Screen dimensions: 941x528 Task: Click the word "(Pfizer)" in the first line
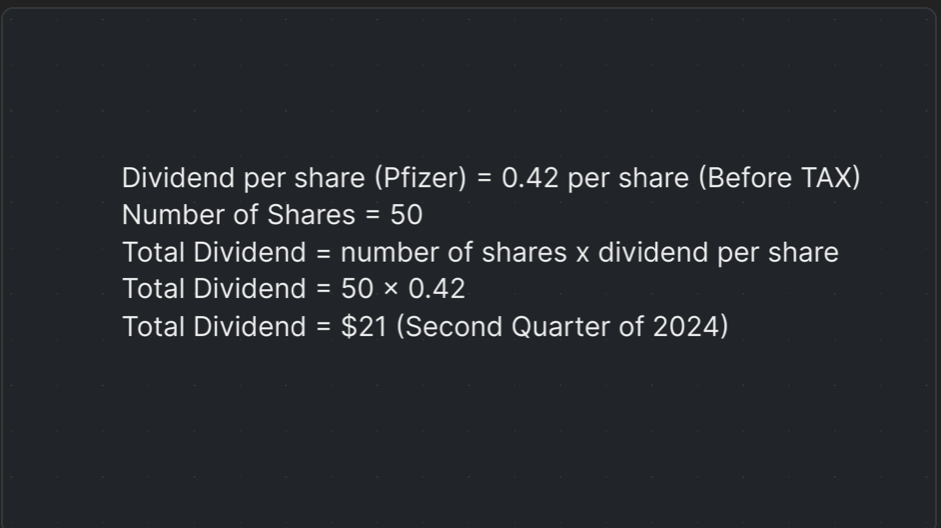coord(420,178)
